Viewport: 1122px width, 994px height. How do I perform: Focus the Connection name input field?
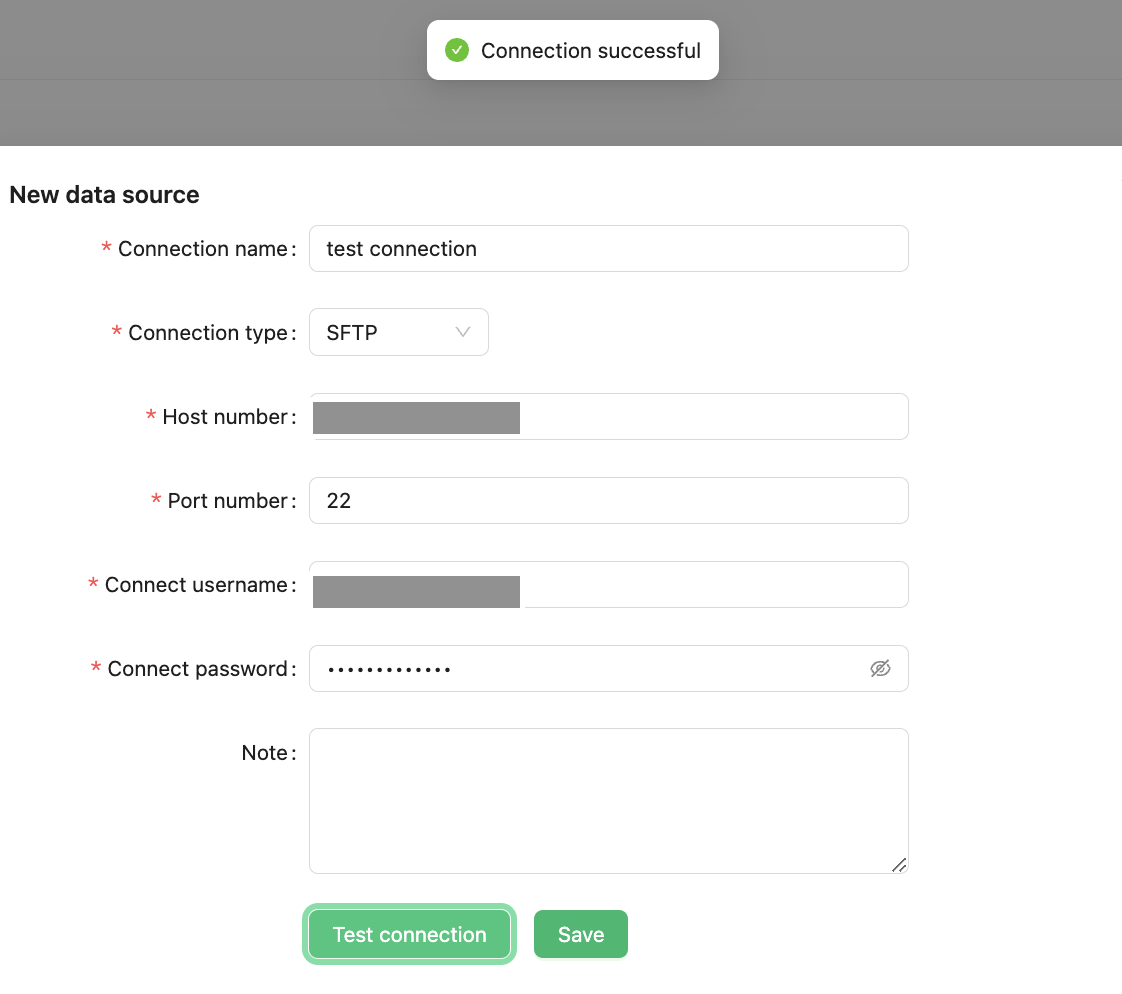point(608,248)
